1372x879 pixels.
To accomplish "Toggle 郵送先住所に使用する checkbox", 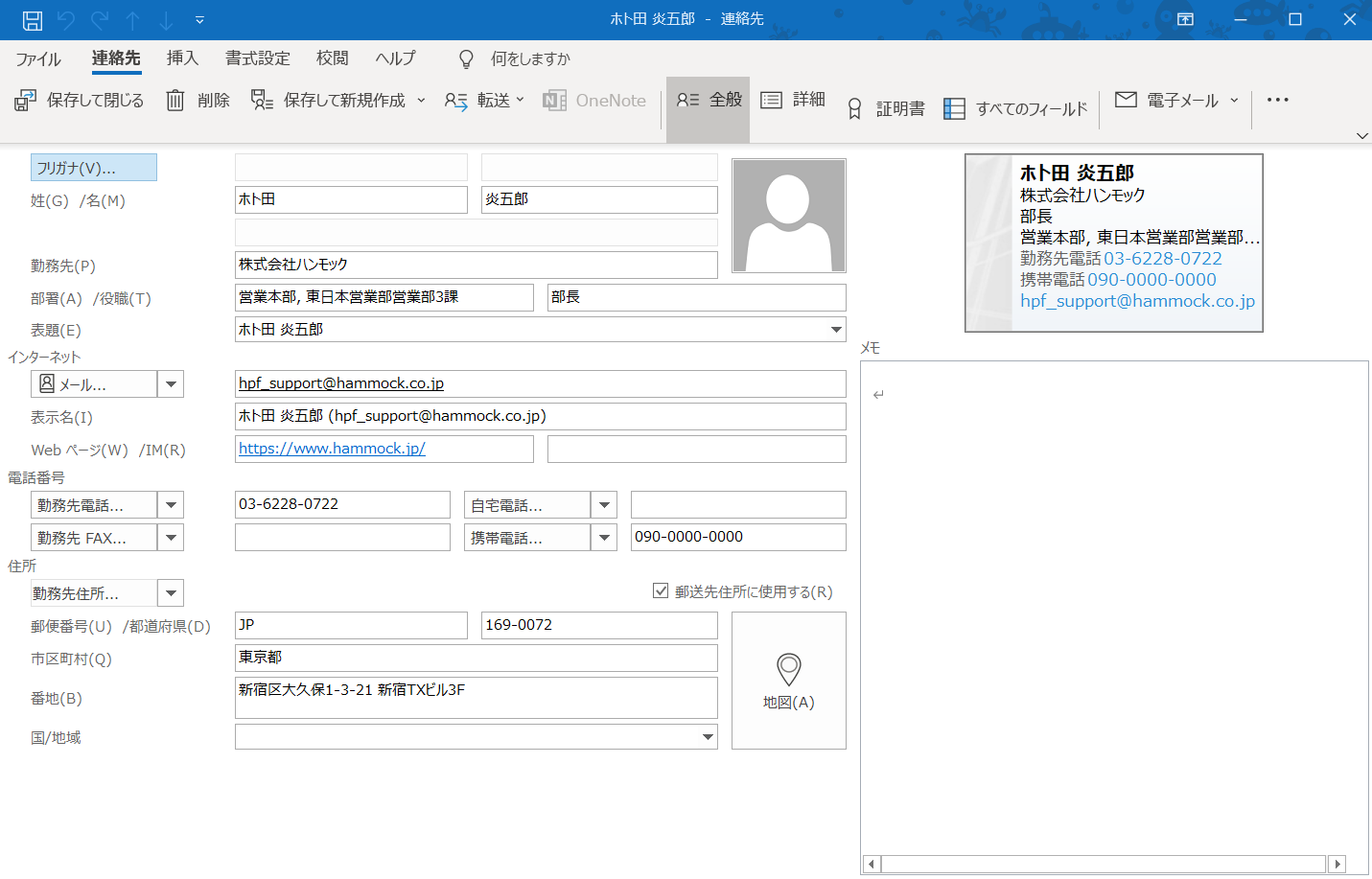I will (x=661, y=591).
